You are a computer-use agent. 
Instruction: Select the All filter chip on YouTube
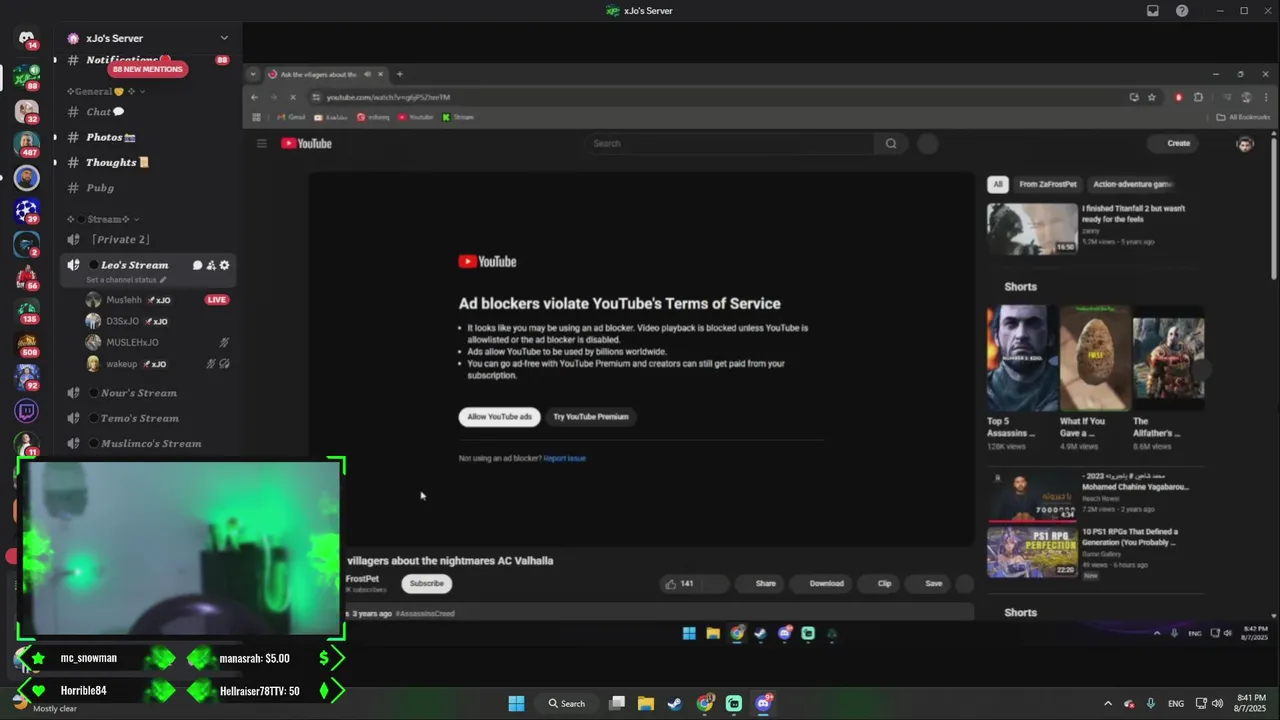tap(997, 184)
